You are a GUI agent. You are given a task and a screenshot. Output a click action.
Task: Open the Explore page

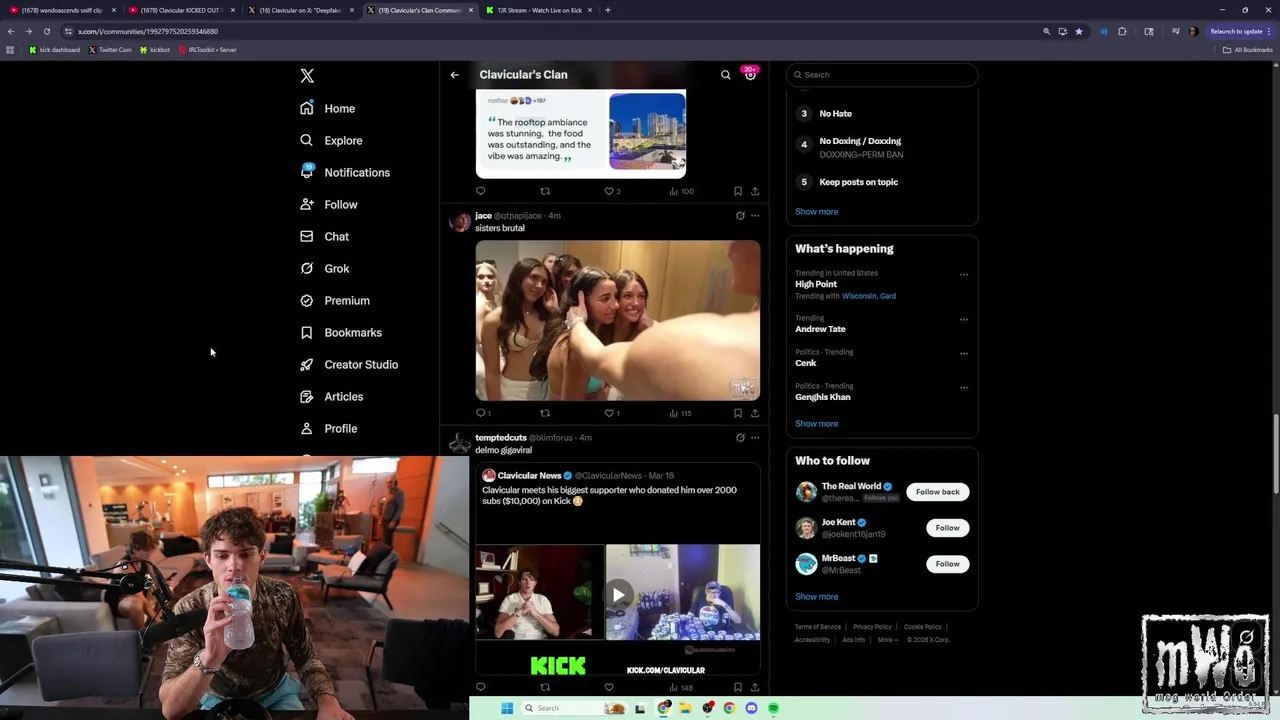pos(331,140)
